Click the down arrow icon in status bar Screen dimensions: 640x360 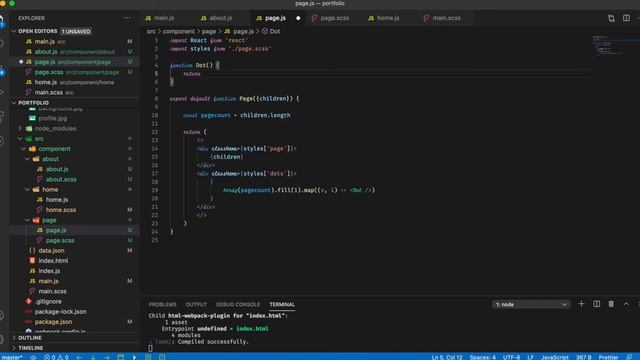tap(93, 357)
